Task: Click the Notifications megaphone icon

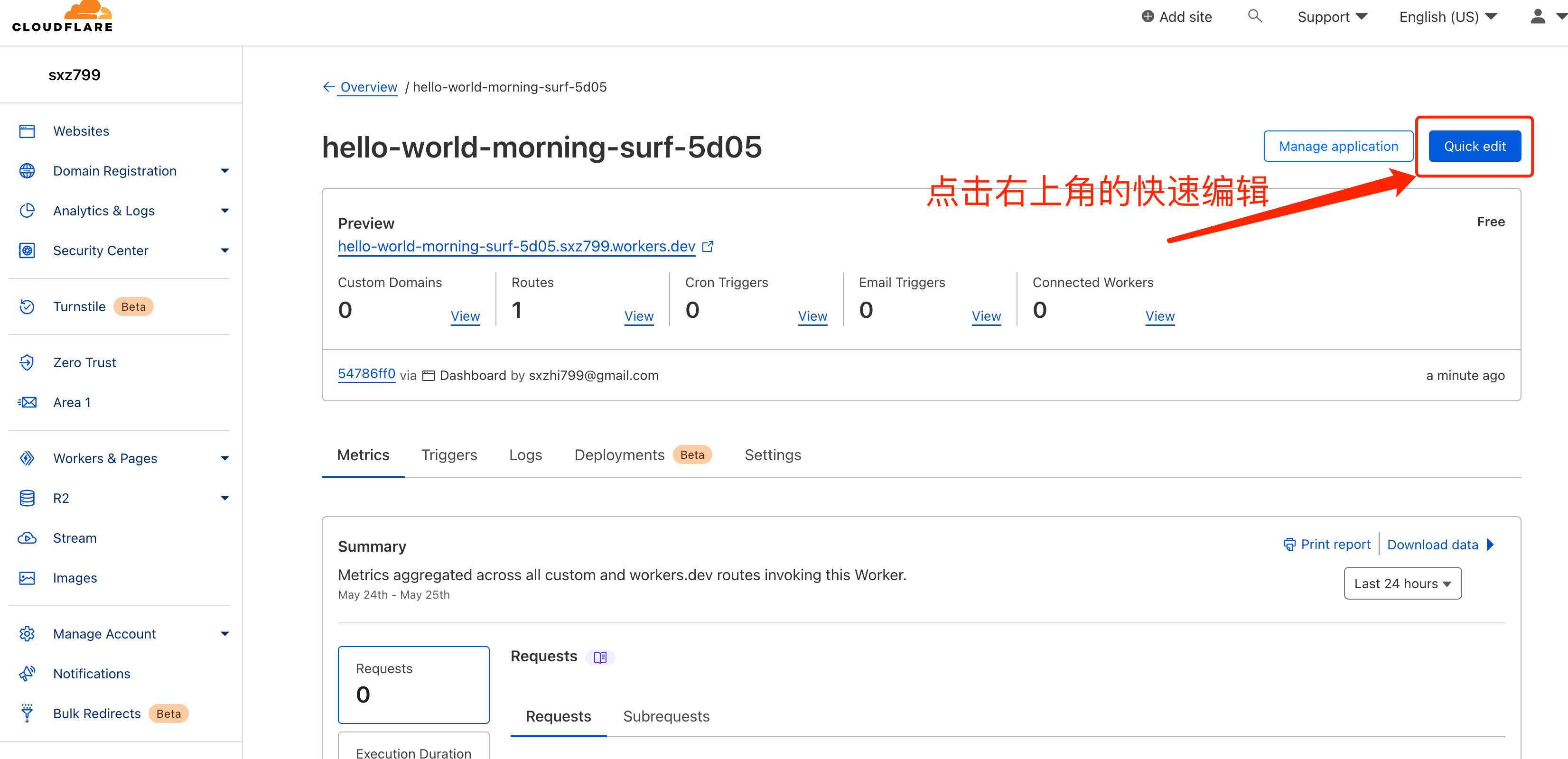Action: pyautogui.click(x=27, y=674)
